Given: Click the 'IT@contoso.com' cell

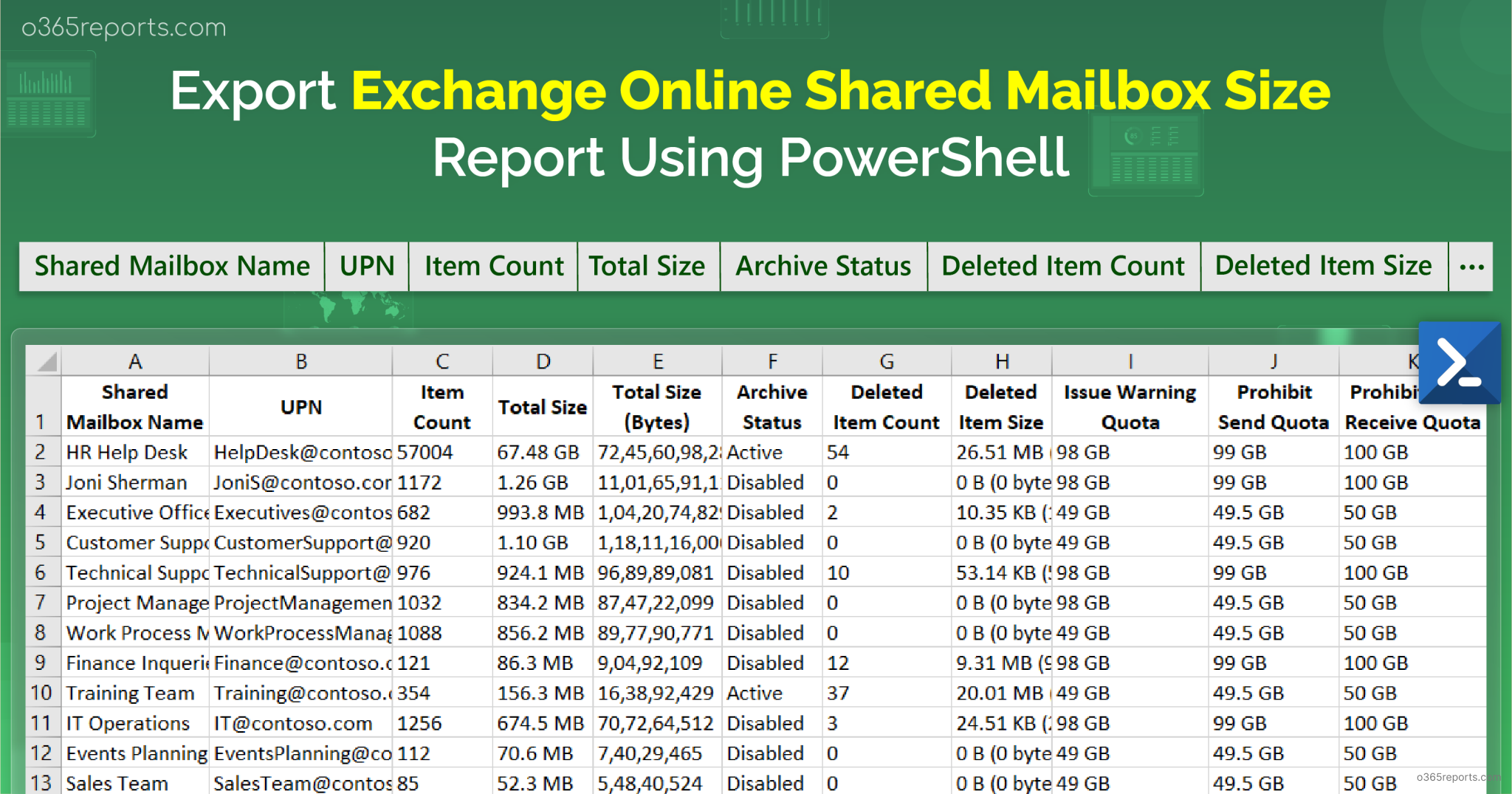Looking at the screenshot, I should 301,723.
